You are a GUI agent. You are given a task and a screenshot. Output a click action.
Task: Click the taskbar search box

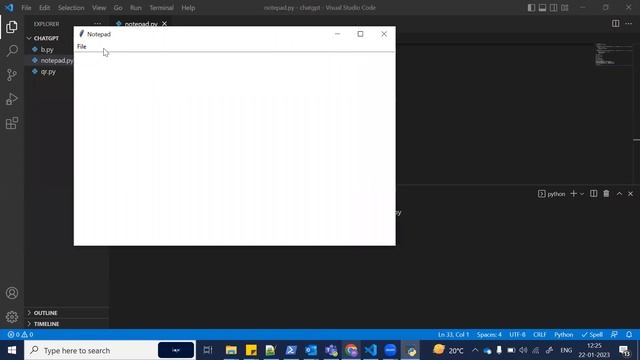[x=110, y=350]
